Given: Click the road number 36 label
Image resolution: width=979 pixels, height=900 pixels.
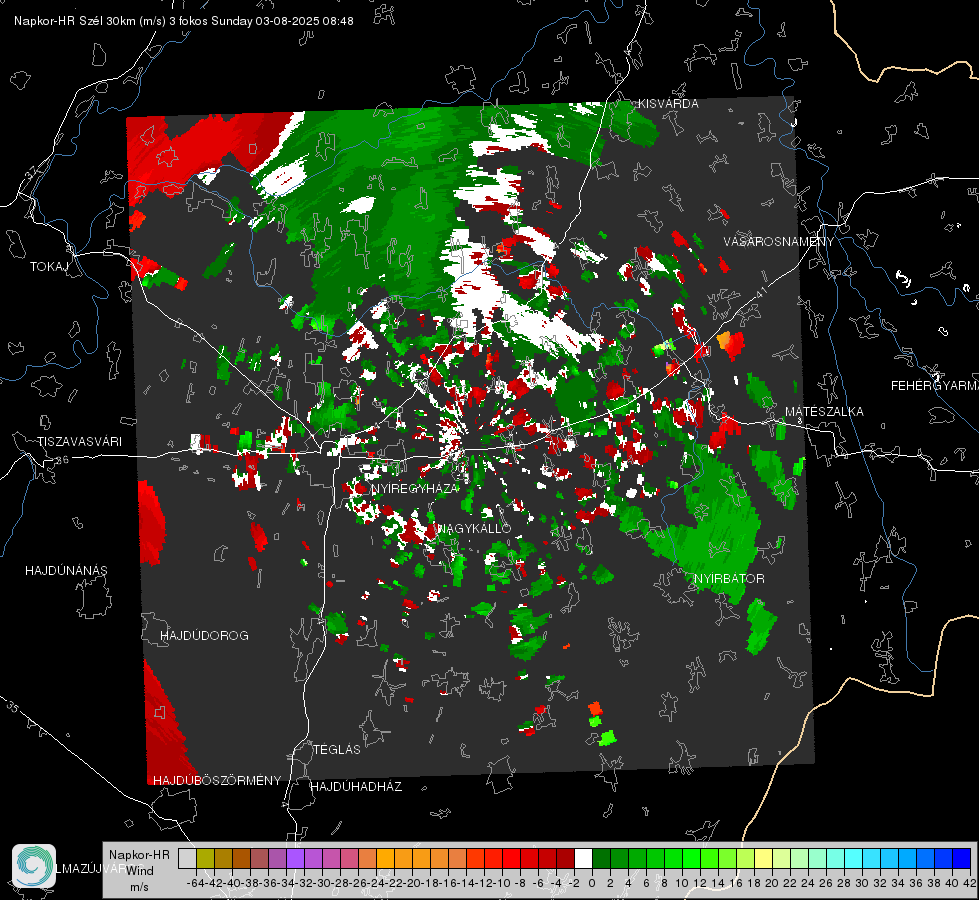Looking at the screenshot, I should 62,460.
